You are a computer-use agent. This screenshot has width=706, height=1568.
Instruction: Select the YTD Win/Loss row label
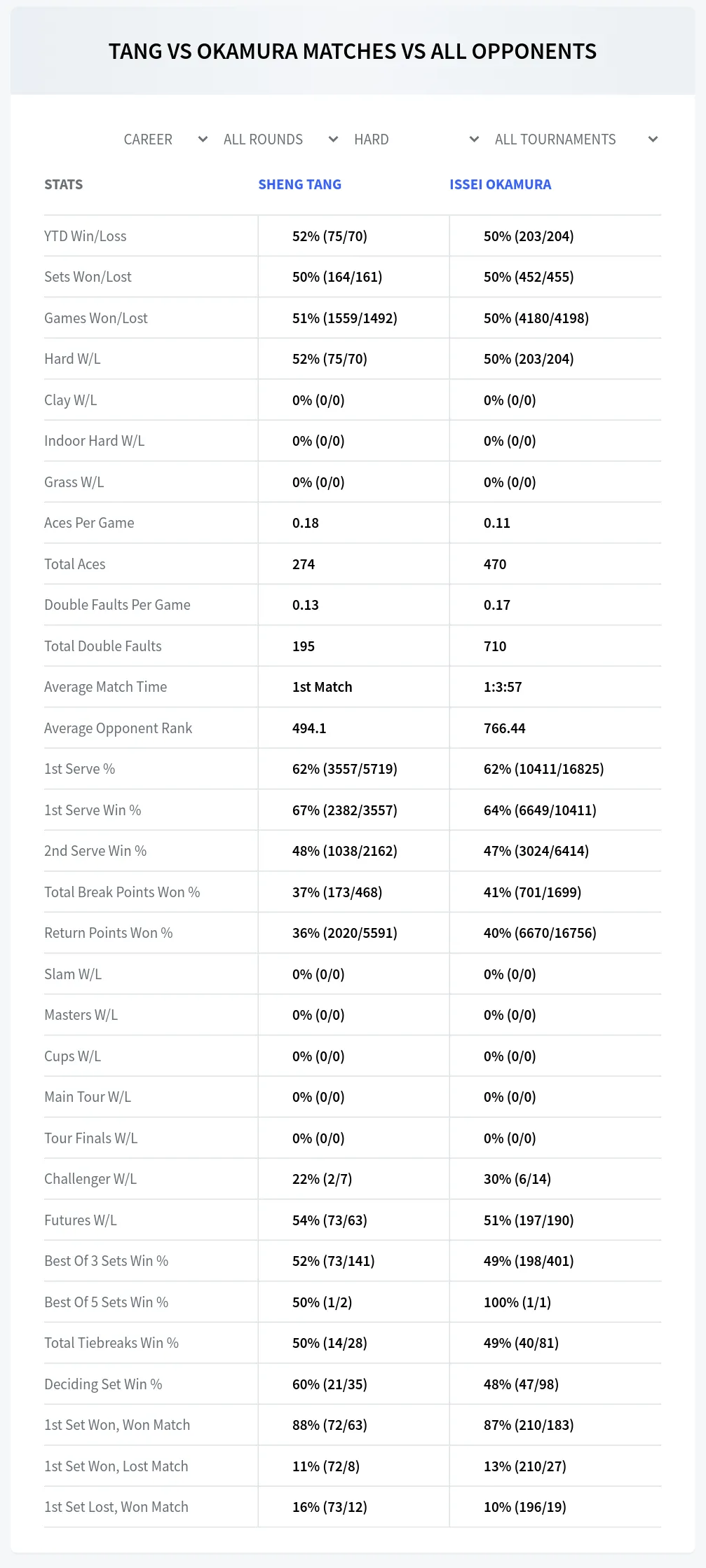[x=86, y=236]
